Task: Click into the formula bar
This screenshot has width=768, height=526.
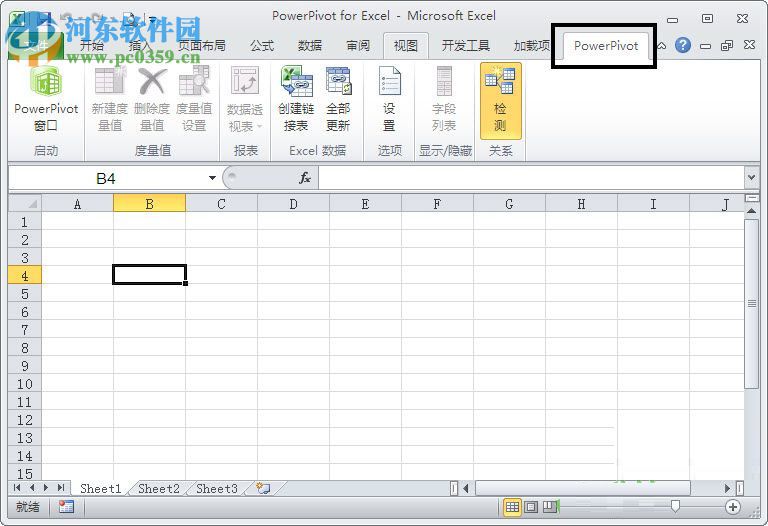Action: click(531, 178)
